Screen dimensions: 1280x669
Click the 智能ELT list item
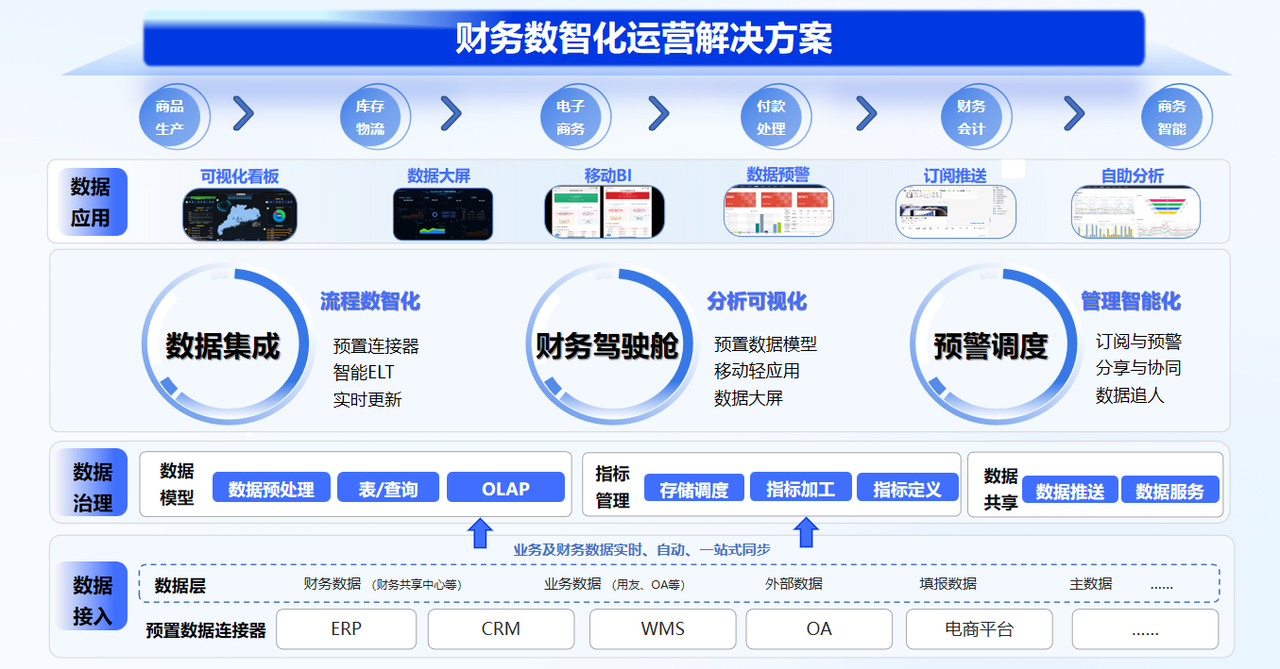pos(364,373)
